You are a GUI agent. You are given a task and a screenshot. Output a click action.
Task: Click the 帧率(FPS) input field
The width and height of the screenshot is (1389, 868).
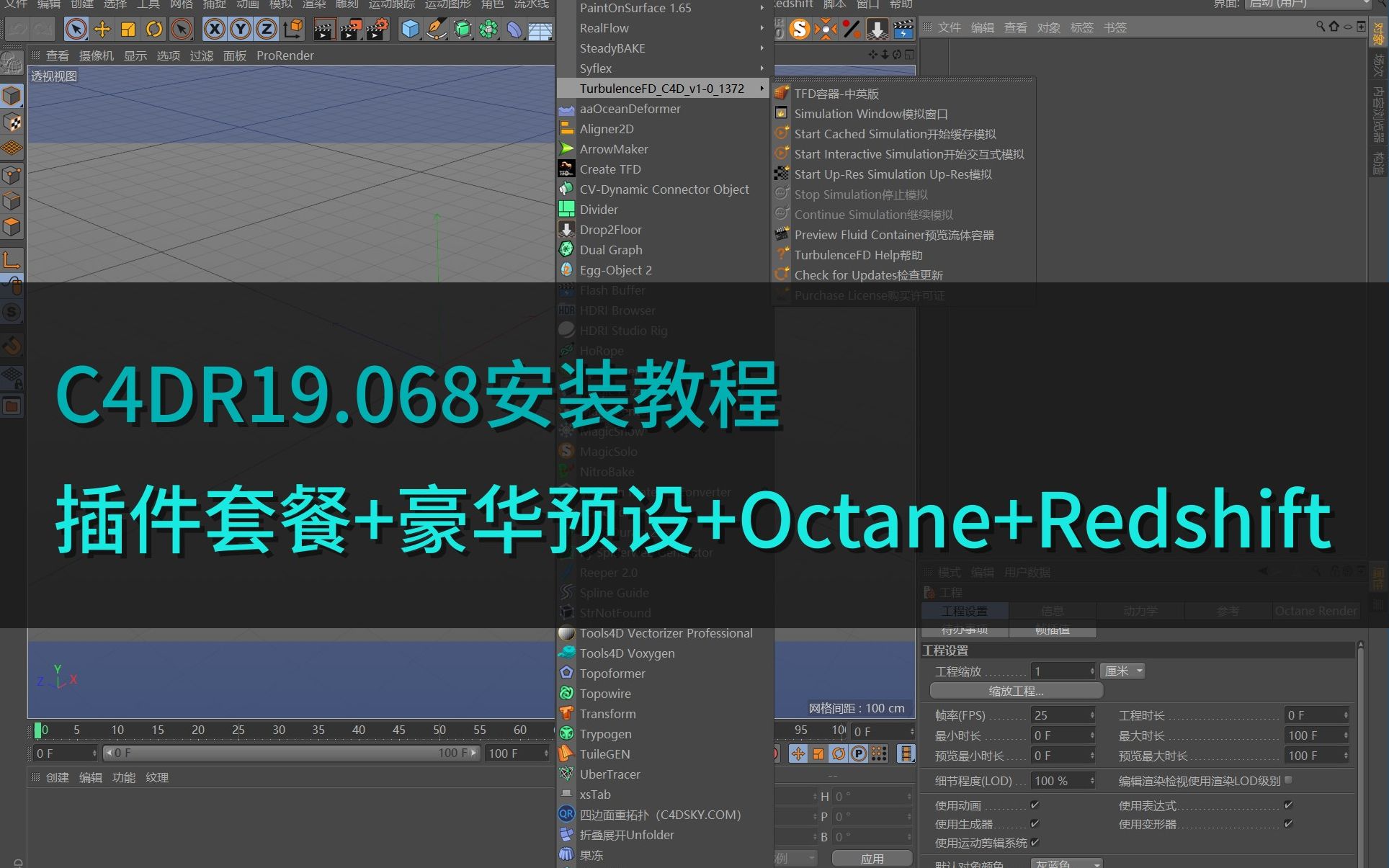pos(1059,715)
